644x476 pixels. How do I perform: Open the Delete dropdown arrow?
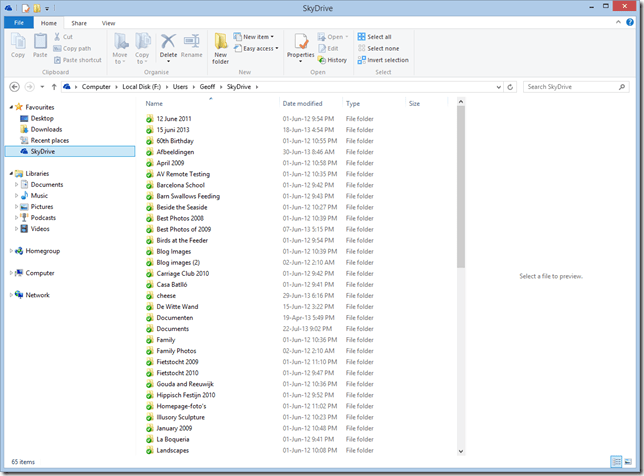click(x=168, y=62)
